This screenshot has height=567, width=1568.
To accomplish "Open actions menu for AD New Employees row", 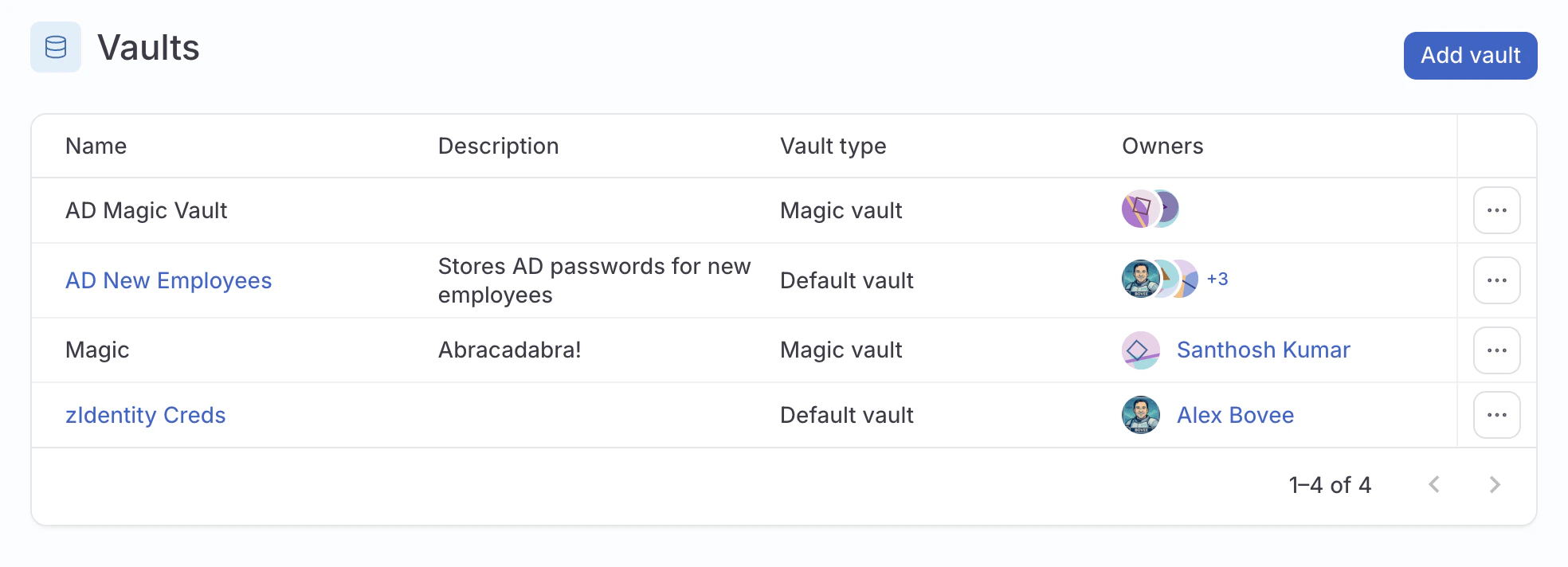I will point(1496,280).
